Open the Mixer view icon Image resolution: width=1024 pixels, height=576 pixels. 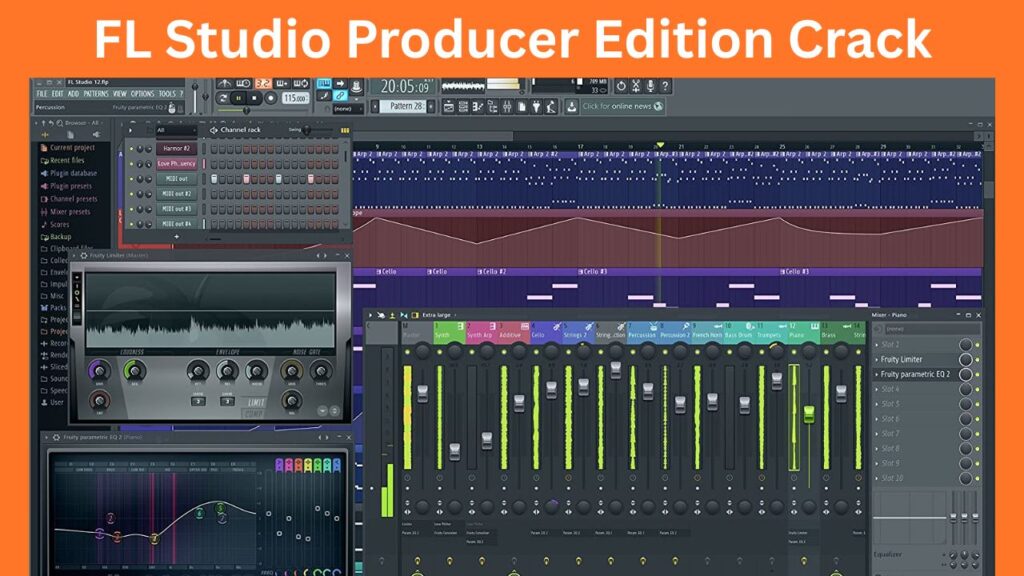[x=507, y=106]
